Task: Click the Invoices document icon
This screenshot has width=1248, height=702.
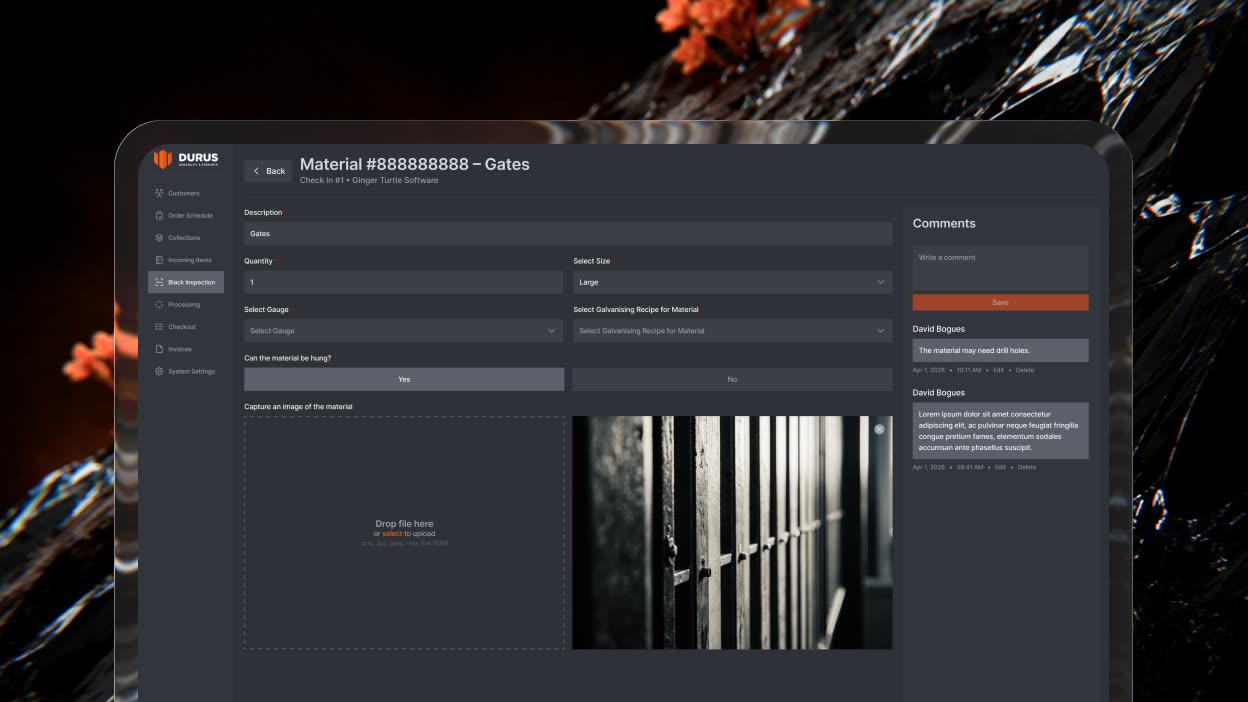Action: (x=159, y=349)
